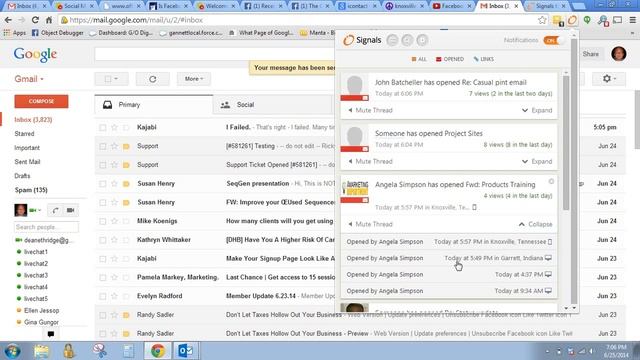Open the Gmail dropdown menu
This screenshot has height=360, width=640.
pyautogui.click(x=29, y=79)
